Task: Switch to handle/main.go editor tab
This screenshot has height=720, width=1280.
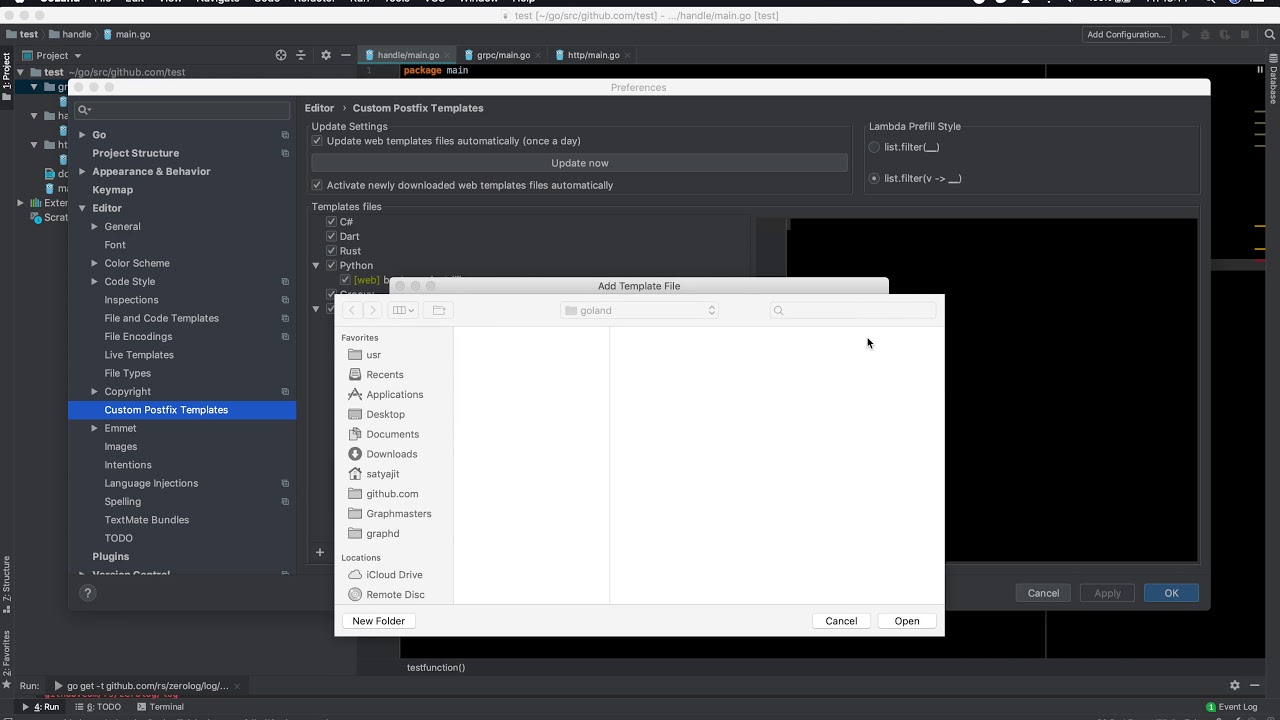Action: pyautogui.click(x=408, y=55)
